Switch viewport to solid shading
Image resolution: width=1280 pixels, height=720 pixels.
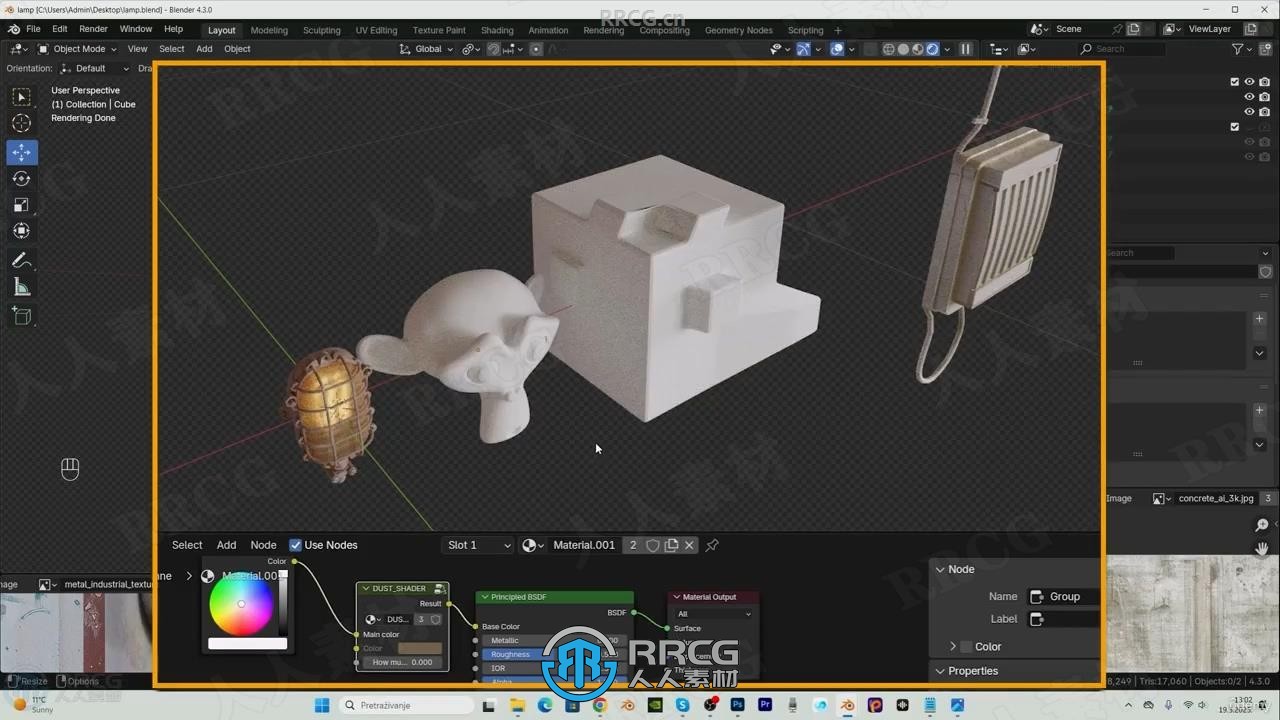(903, 49)
